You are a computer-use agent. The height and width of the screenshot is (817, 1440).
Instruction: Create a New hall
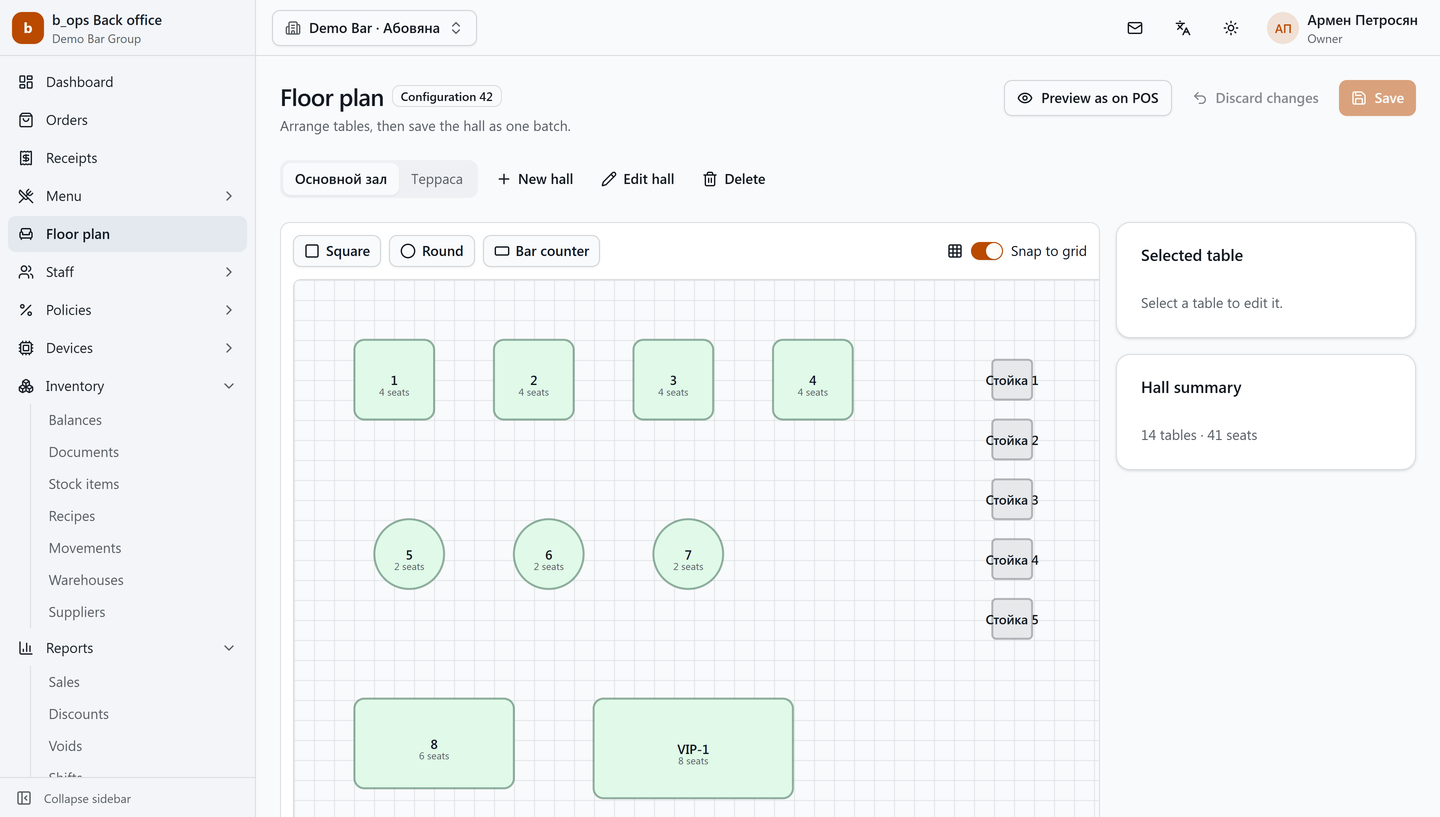[535, 179]
